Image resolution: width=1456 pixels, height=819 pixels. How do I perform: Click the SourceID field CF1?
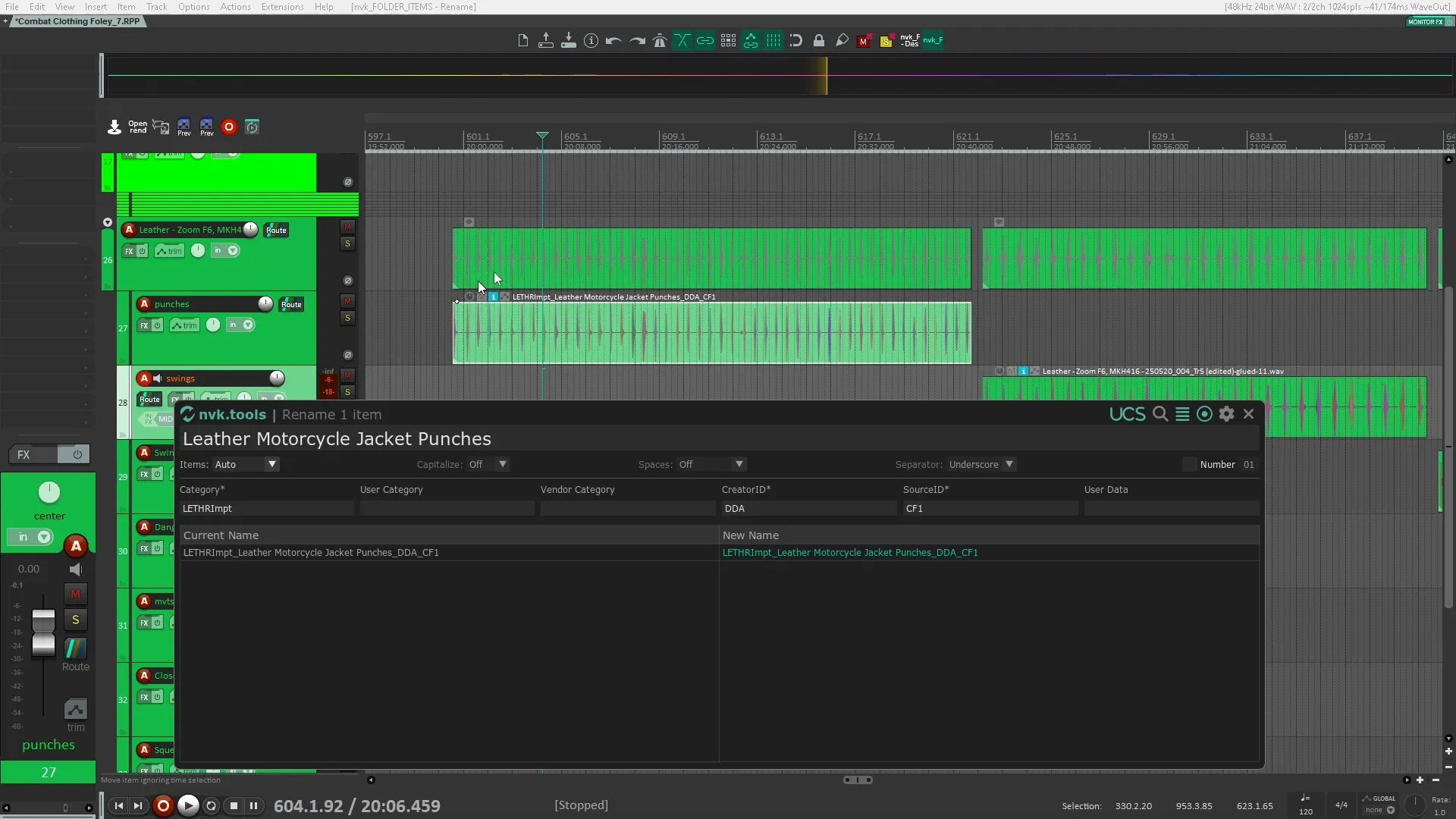[x=990, y=509]
